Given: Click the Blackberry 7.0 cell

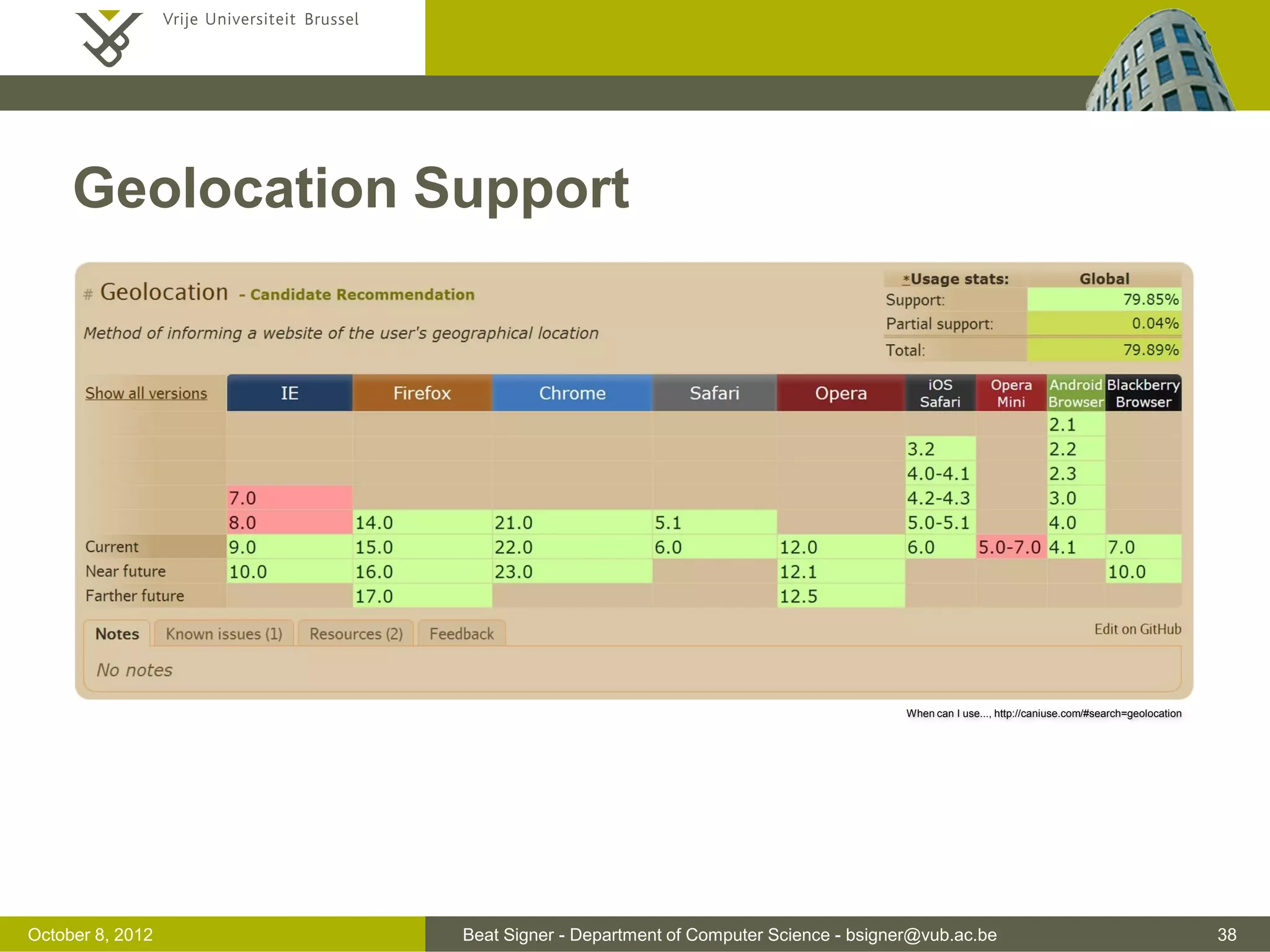Looking at the screenshot, I should point(1143,547).
